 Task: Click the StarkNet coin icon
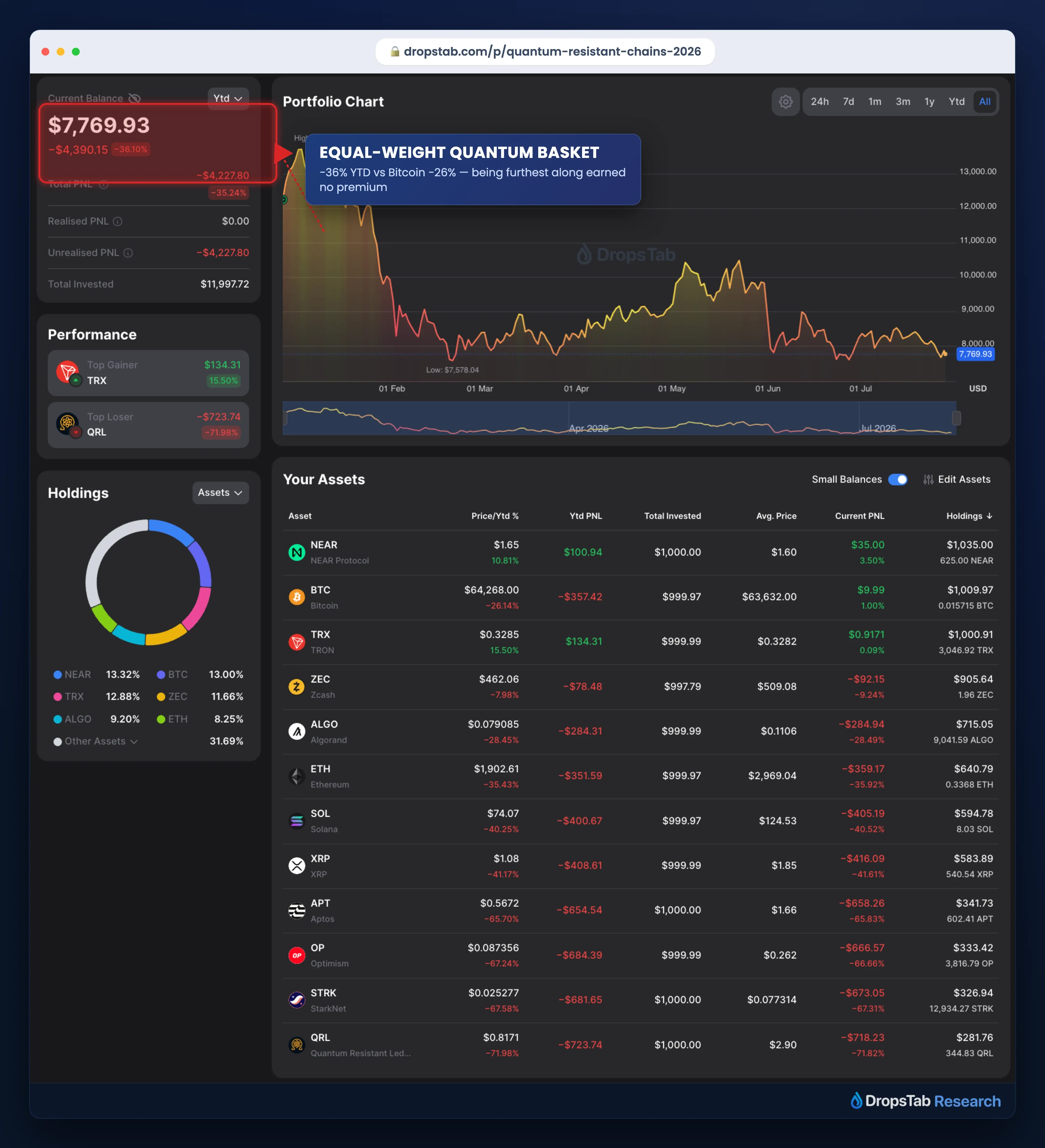[x=297, y=1000]
